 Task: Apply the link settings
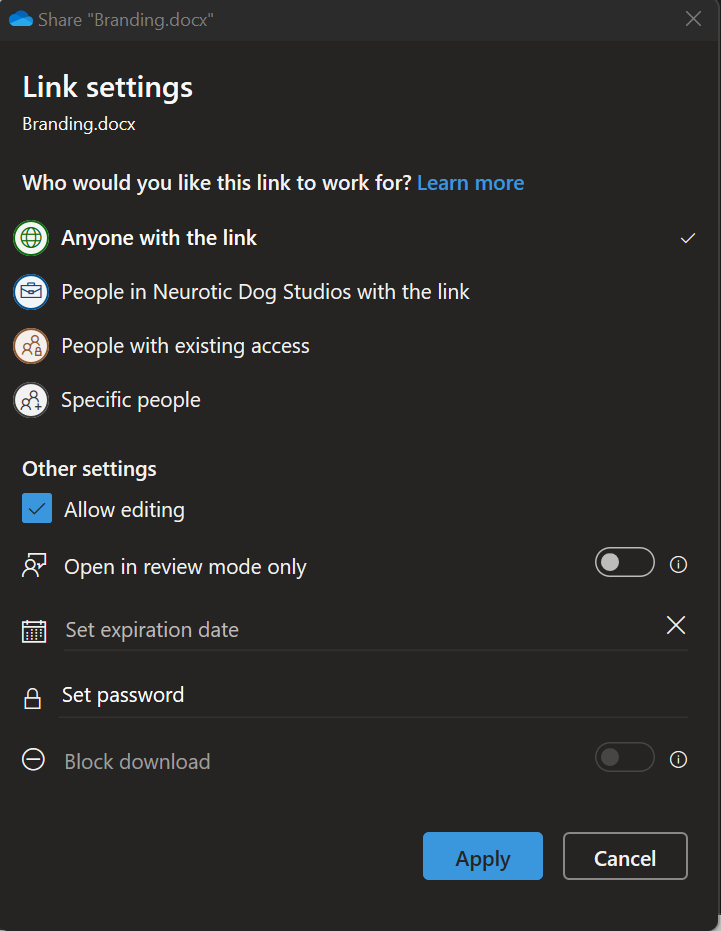(482, 857)
